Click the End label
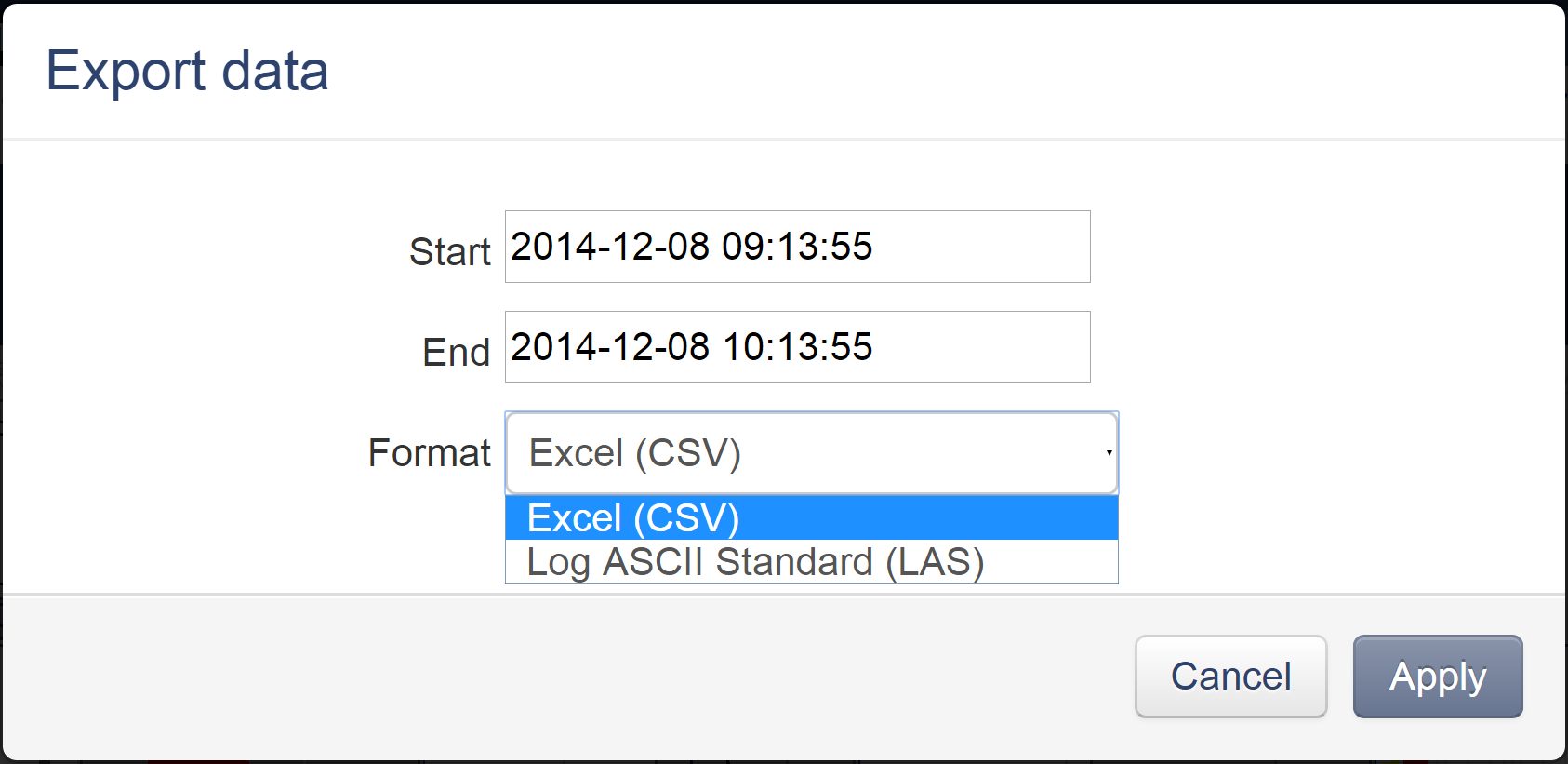 pyautogui.click(x=455, y=350)
